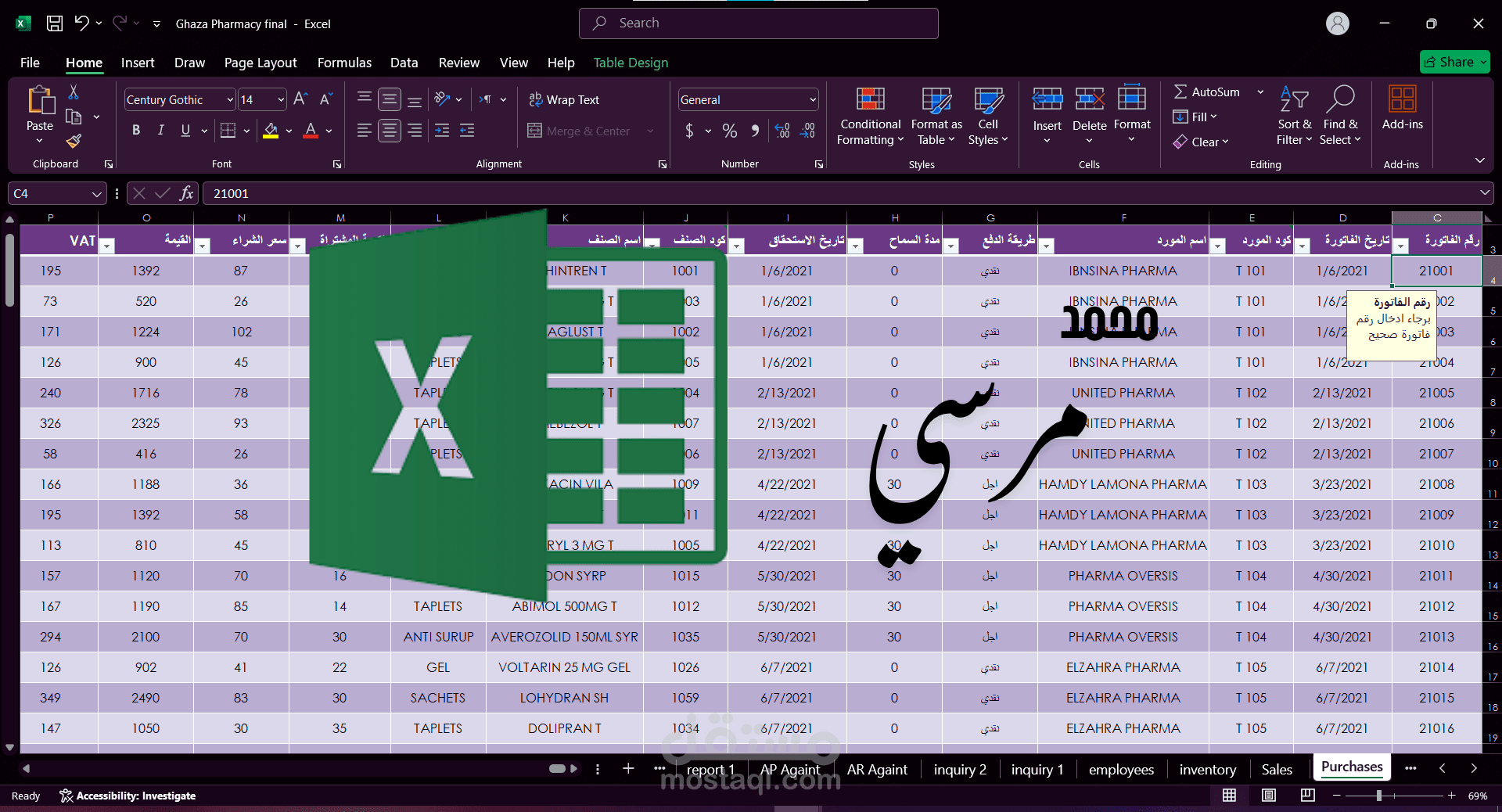The image size is (1502, 812).
Task: Apply the red font color
Action: pyautogui.click(x=311, y=131)
